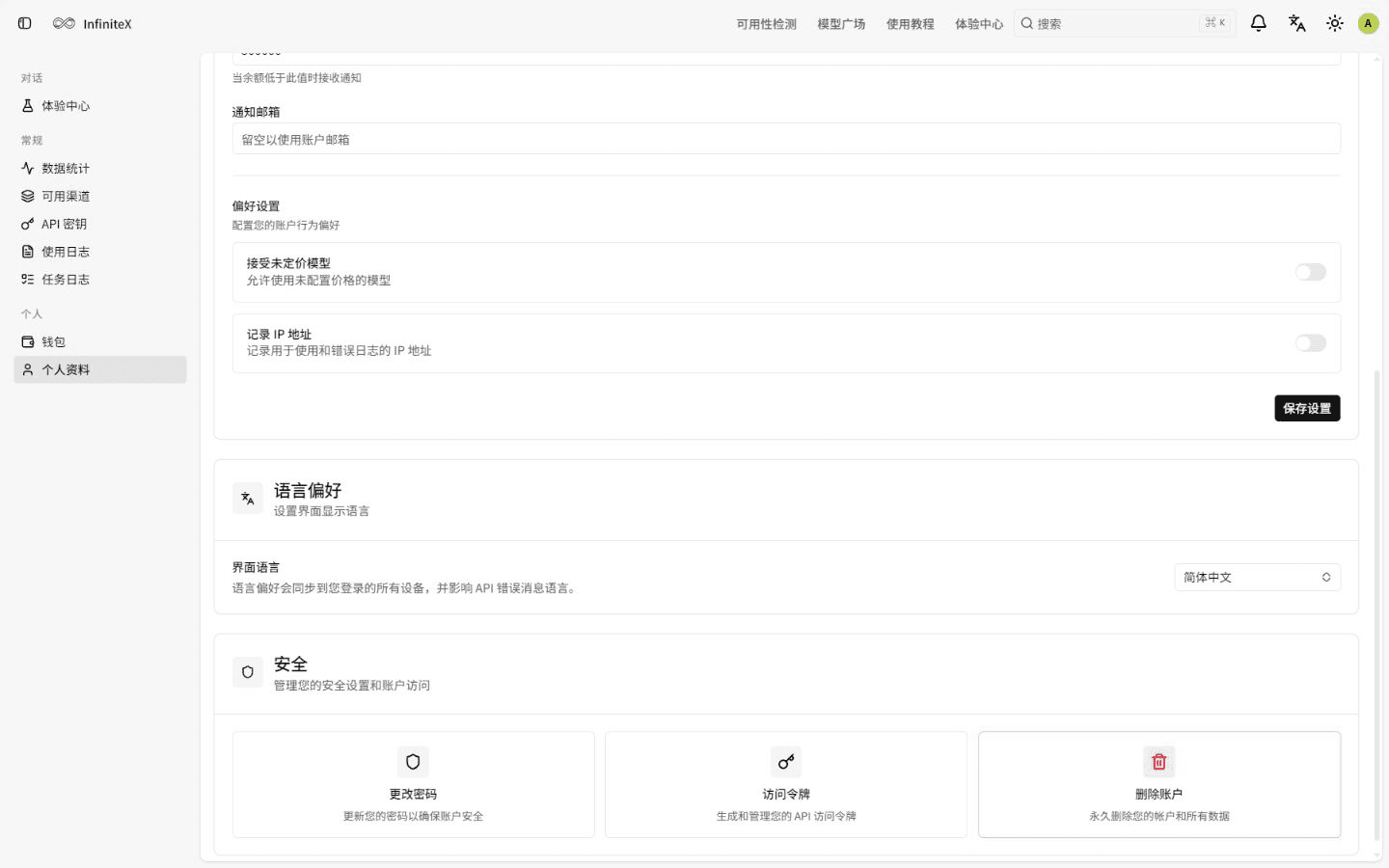1389x868 pixels.
Task: Collapse the sidebar with panel icon
Action: 25,23
